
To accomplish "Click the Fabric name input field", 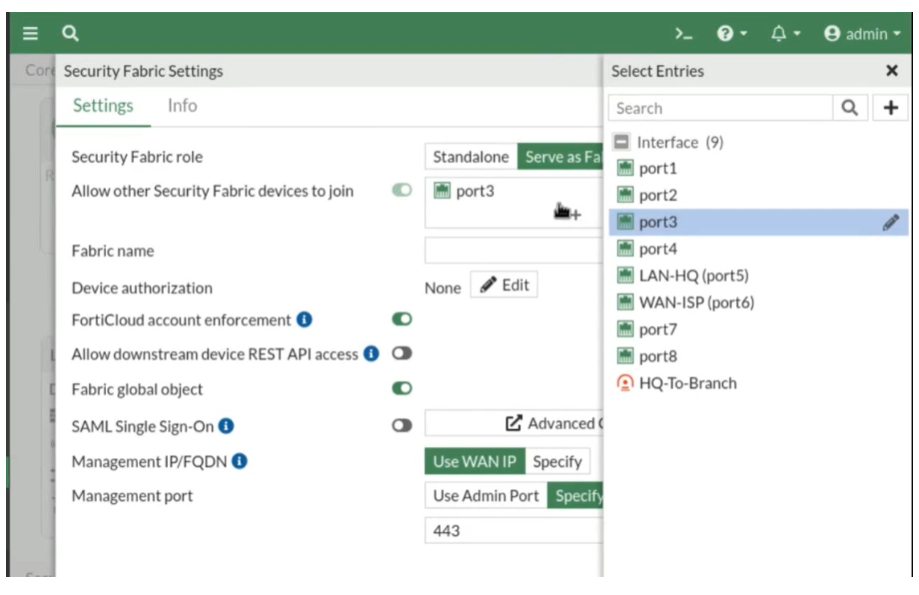I will 514,251.
